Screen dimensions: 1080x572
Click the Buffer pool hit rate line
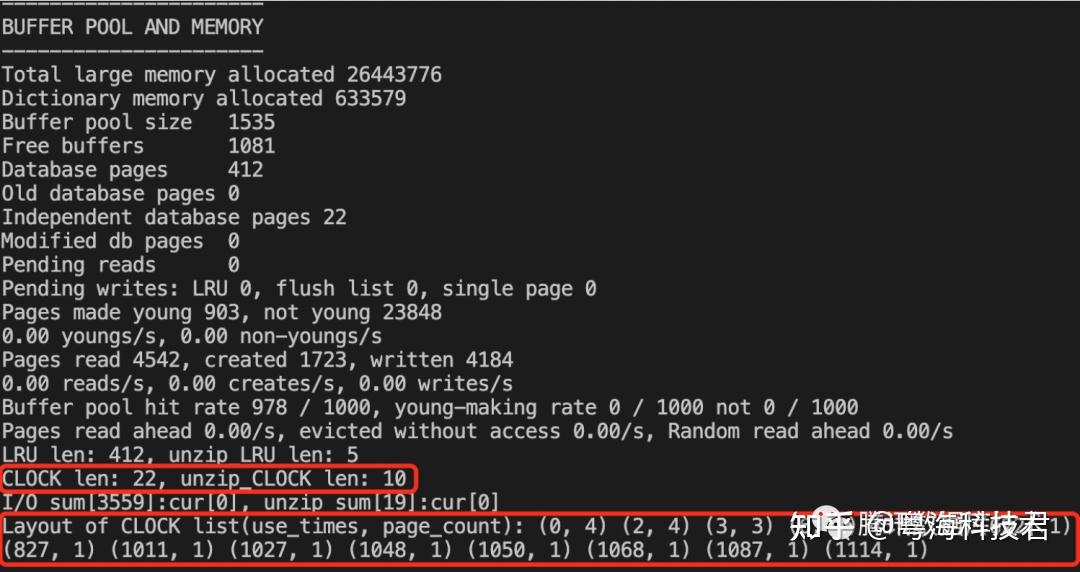[430, 407]
